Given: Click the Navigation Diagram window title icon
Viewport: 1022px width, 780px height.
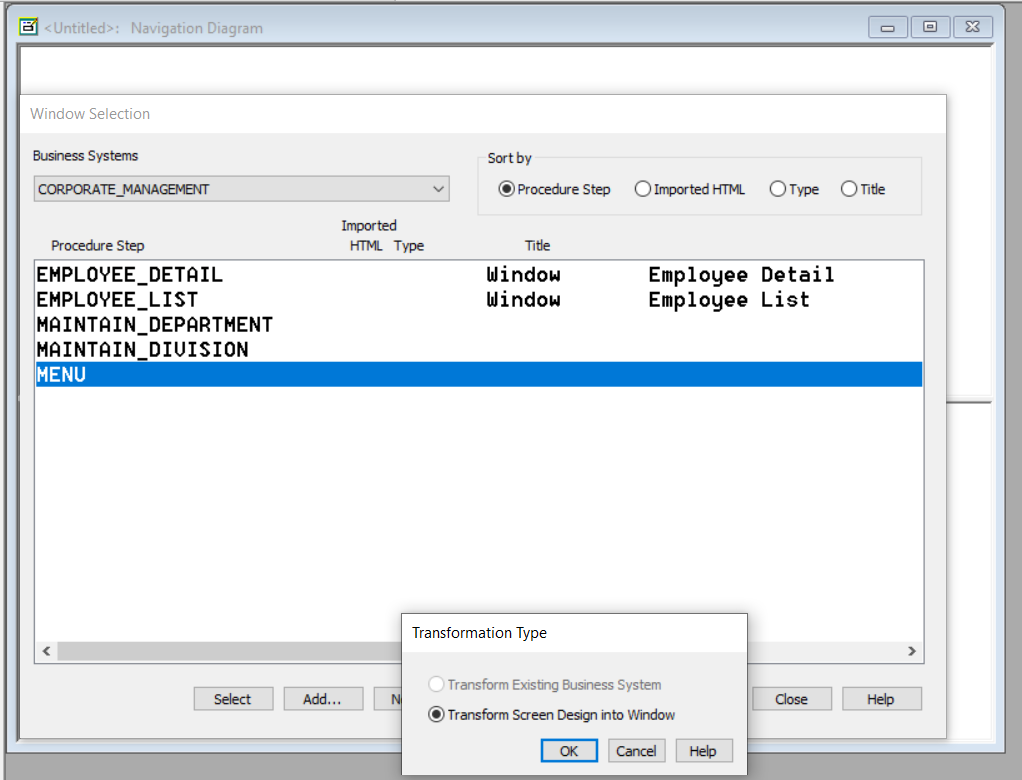Looking at the screenshot, I should 29,28.
